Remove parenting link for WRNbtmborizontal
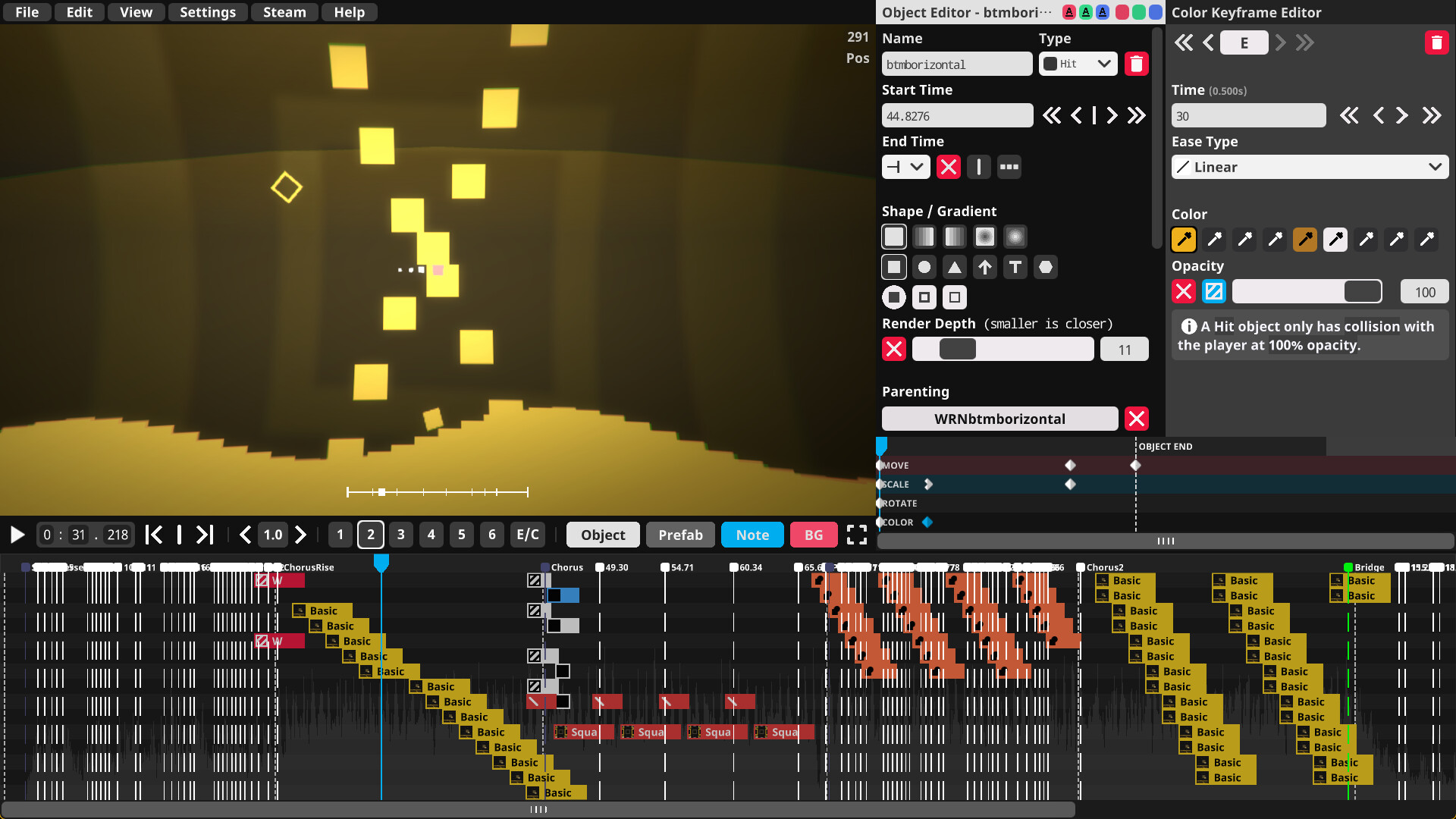 [1137, 418]
